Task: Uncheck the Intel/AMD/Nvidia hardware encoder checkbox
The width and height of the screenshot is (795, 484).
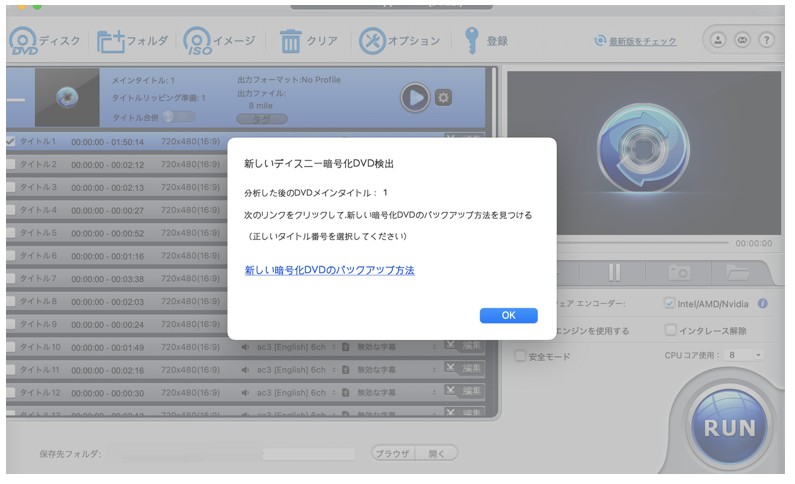Action: pos(670,303)
